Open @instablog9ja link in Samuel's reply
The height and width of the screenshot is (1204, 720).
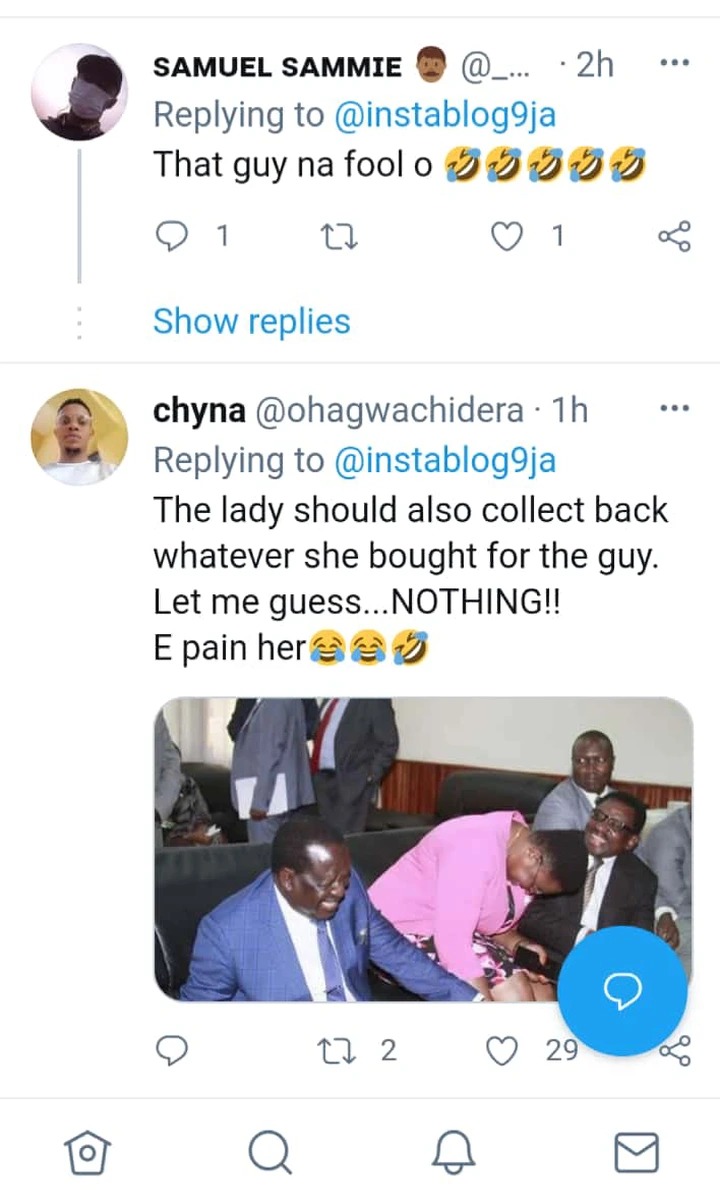click(444, 115)
